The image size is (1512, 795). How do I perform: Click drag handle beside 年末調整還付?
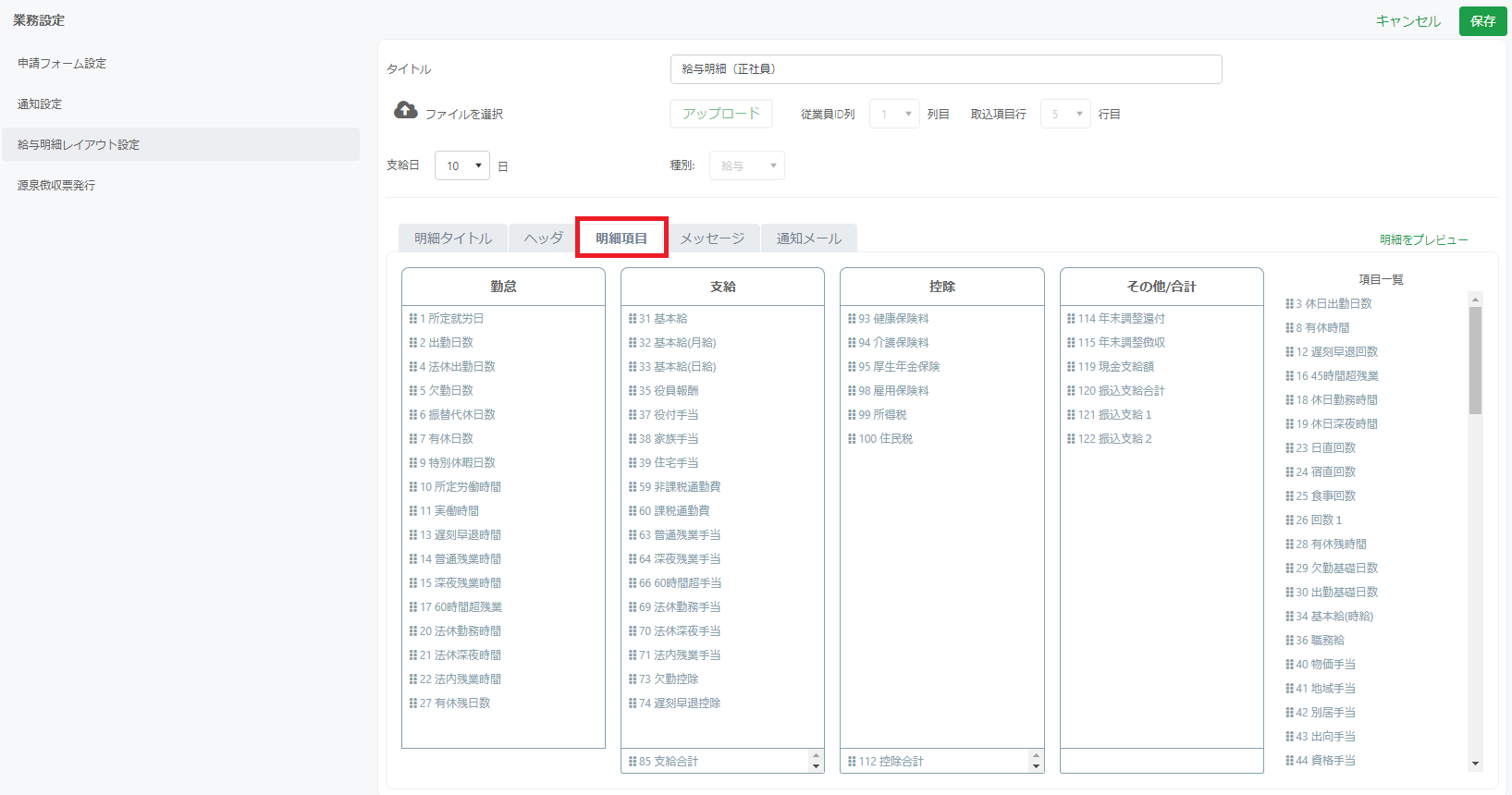coord(1071,319)
